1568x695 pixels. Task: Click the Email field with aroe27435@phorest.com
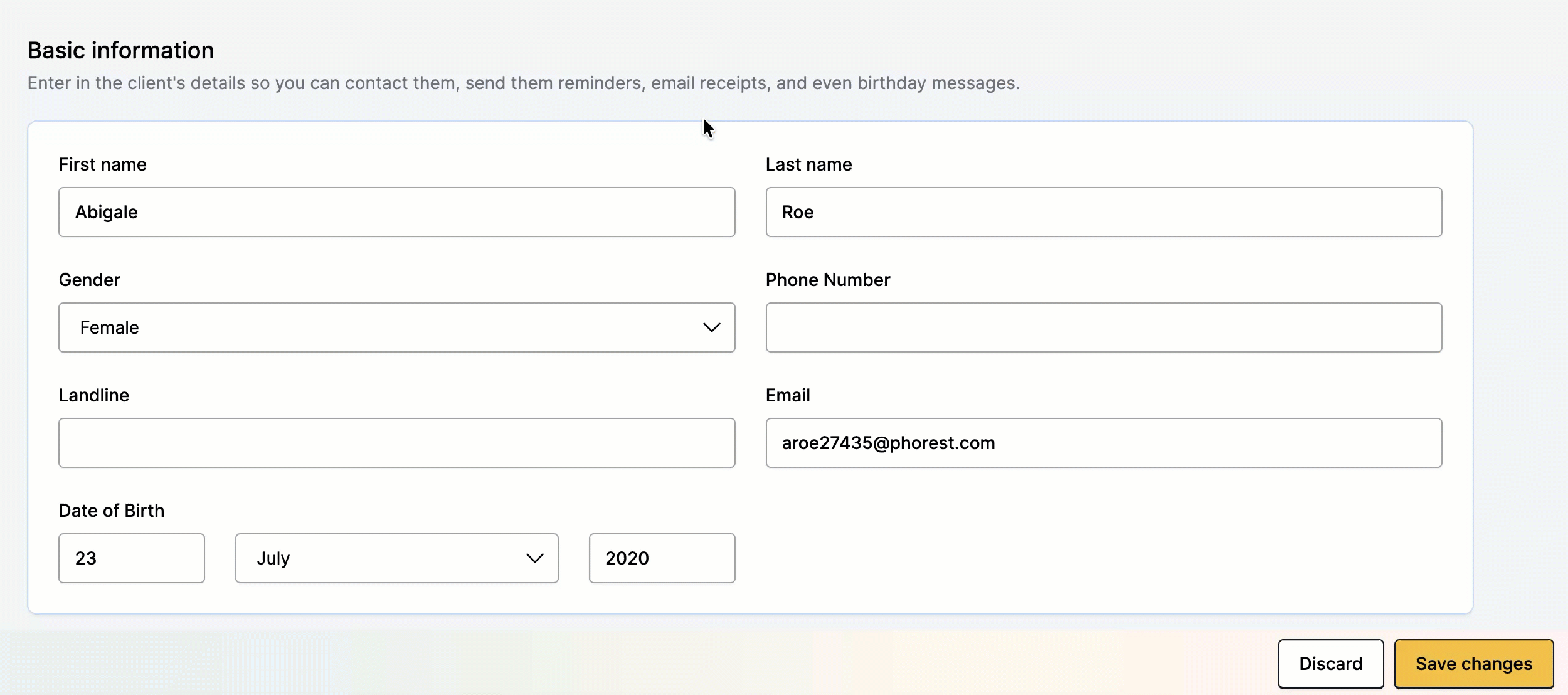tap(1103, 443)
